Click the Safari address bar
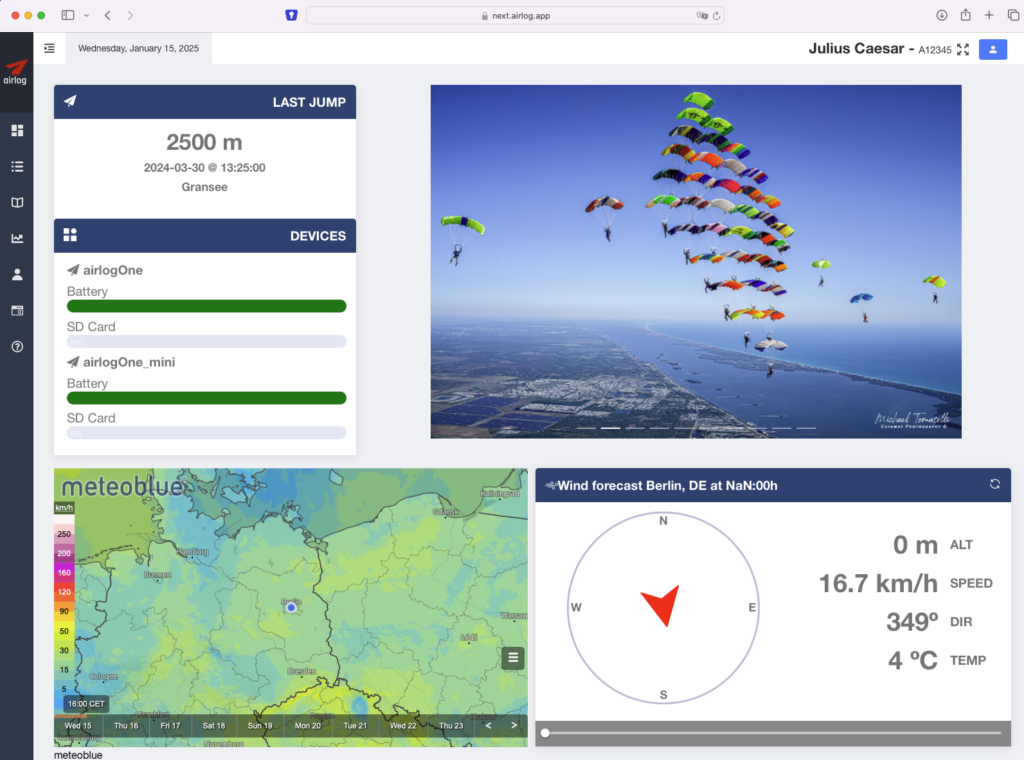 click(x=514, y=15)
